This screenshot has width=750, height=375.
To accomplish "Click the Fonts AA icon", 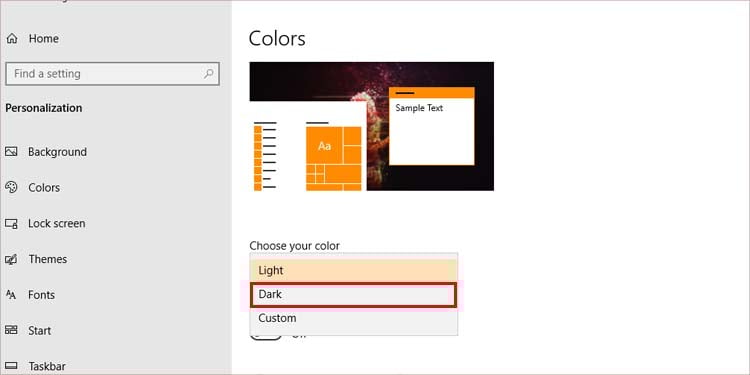I will pos(11,295).
